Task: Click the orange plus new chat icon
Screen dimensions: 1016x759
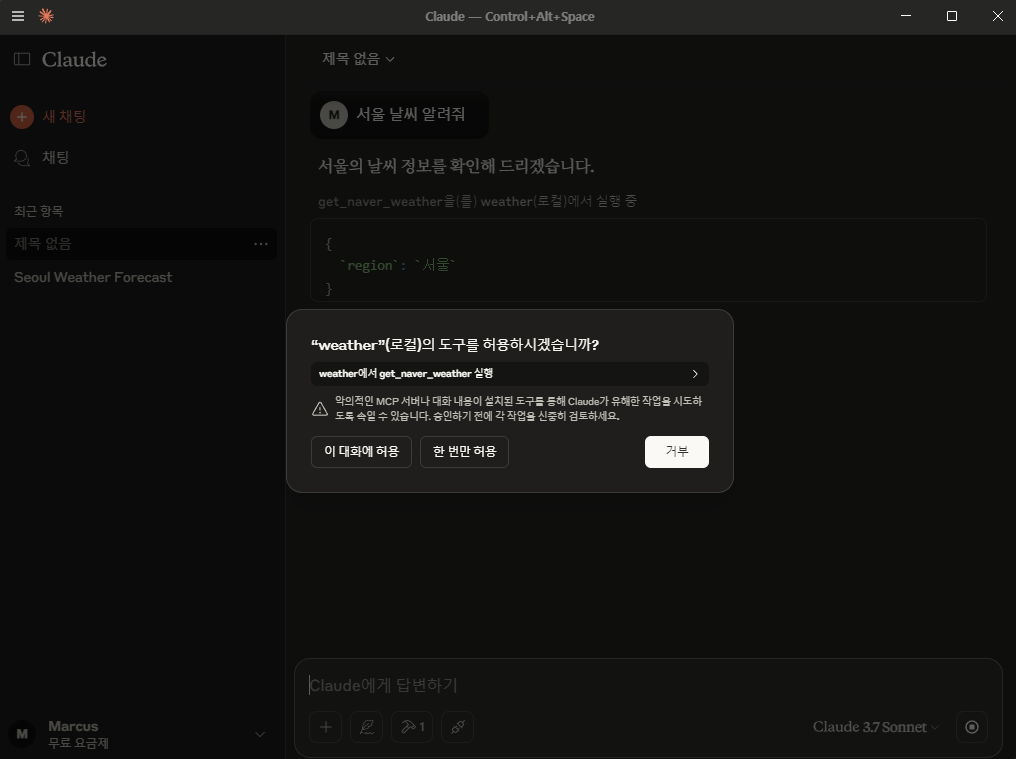Action: pyautogui.click(x=22, y=117)
